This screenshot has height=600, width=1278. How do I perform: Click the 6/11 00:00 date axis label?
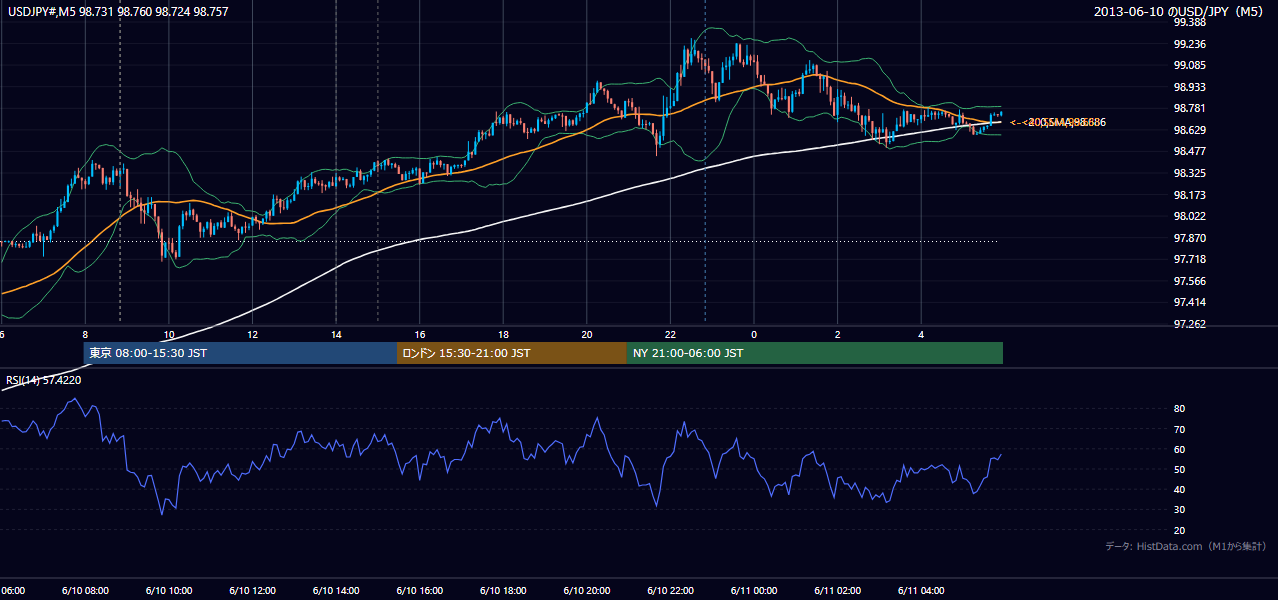pos(754,591)
